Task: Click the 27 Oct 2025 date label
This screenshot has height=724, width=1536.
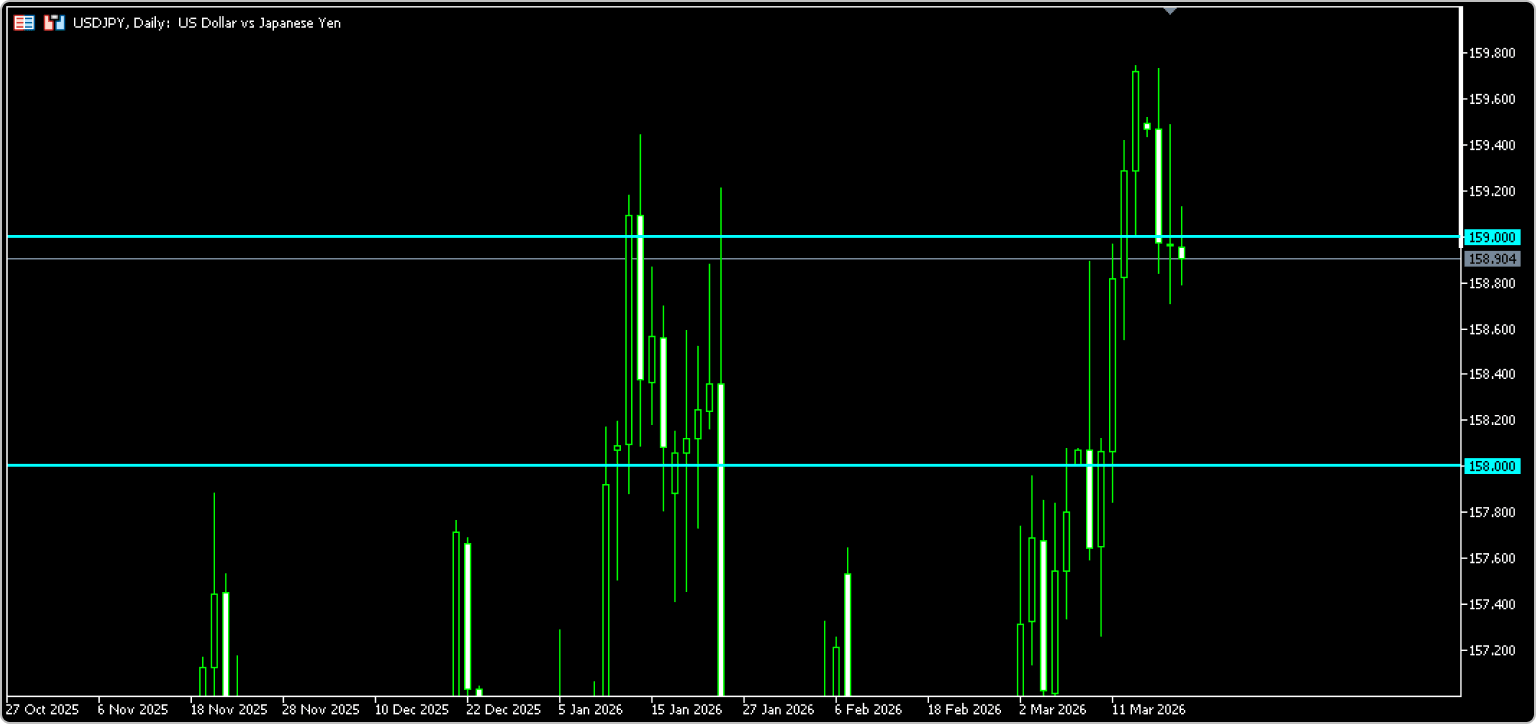Action: (42, 709)
